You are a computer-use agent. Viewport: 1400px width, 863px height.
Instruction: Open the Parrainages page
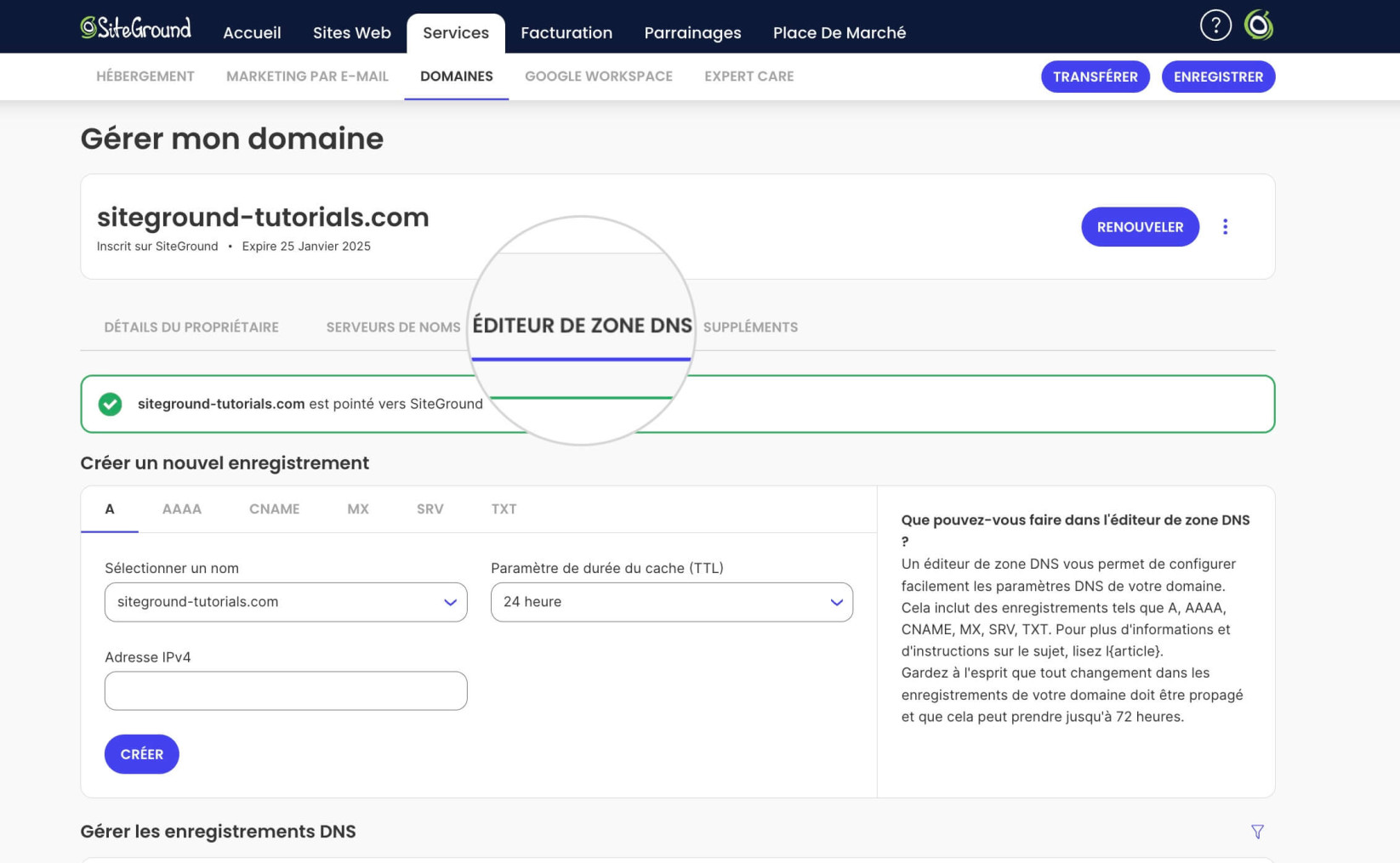692,32
